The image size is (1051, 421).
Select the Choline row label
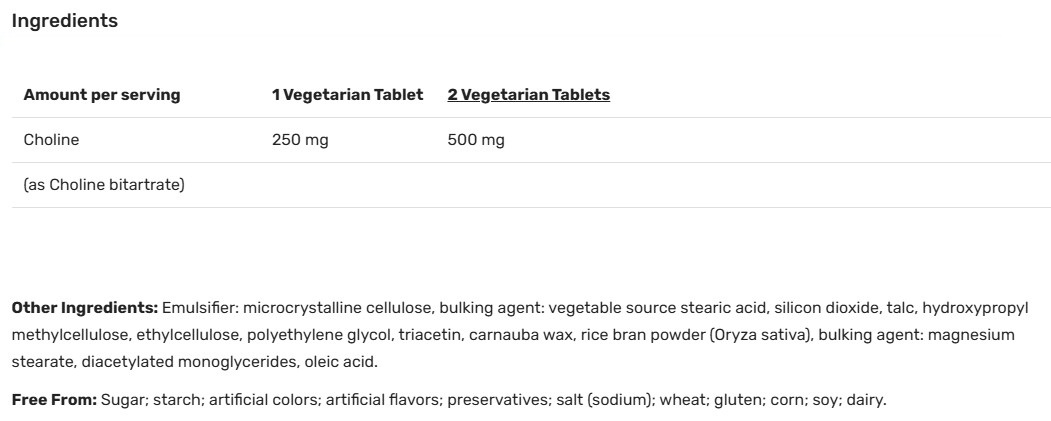(51, 140)
